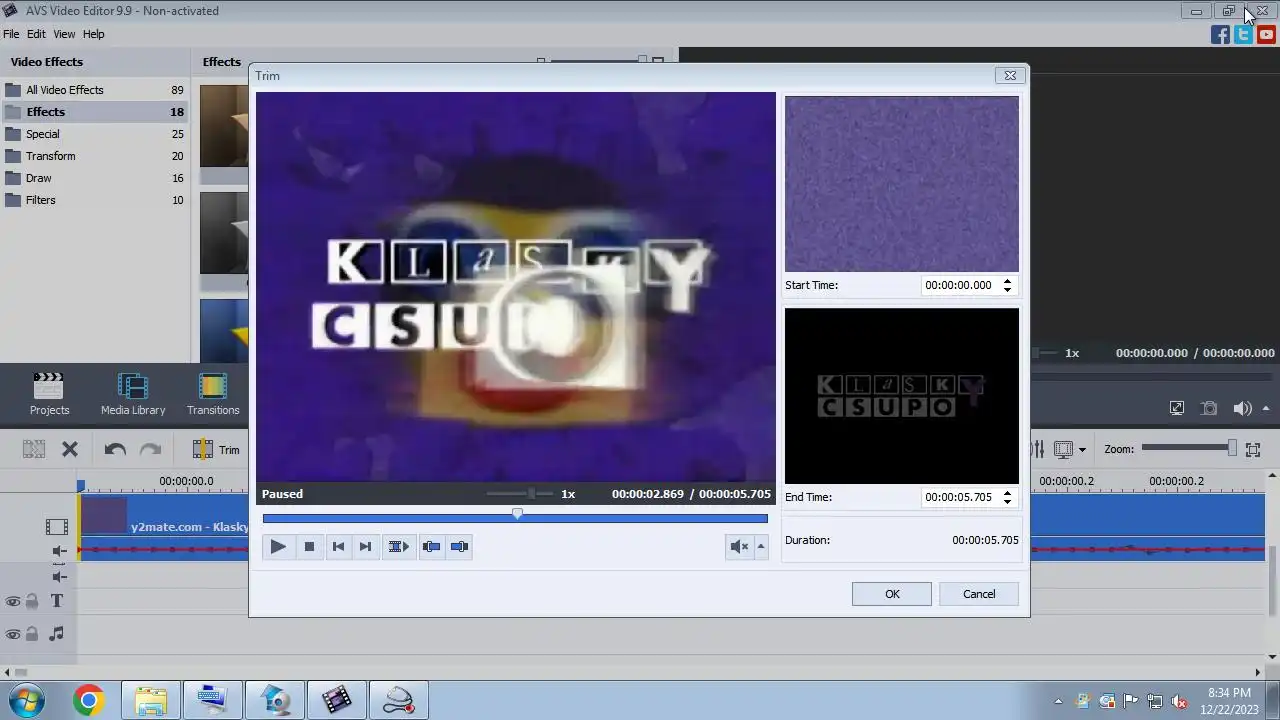The image size is (1280, 720).
Task: Open the Help menu
Action: [93, 34]
